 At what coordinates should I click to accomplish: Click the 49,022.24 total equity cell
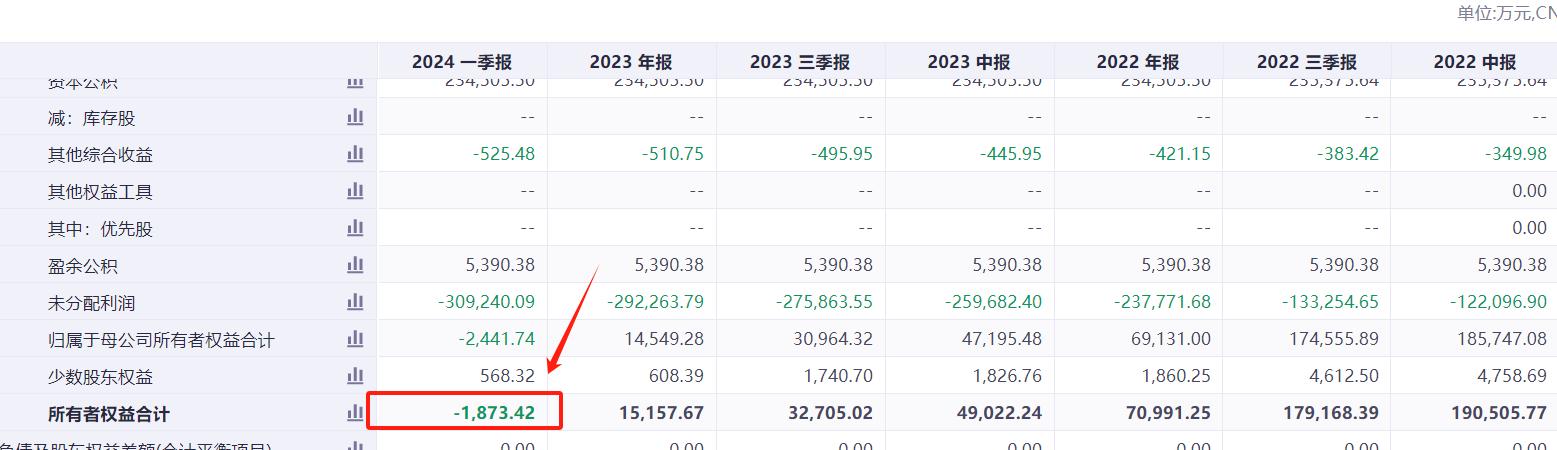999,414
